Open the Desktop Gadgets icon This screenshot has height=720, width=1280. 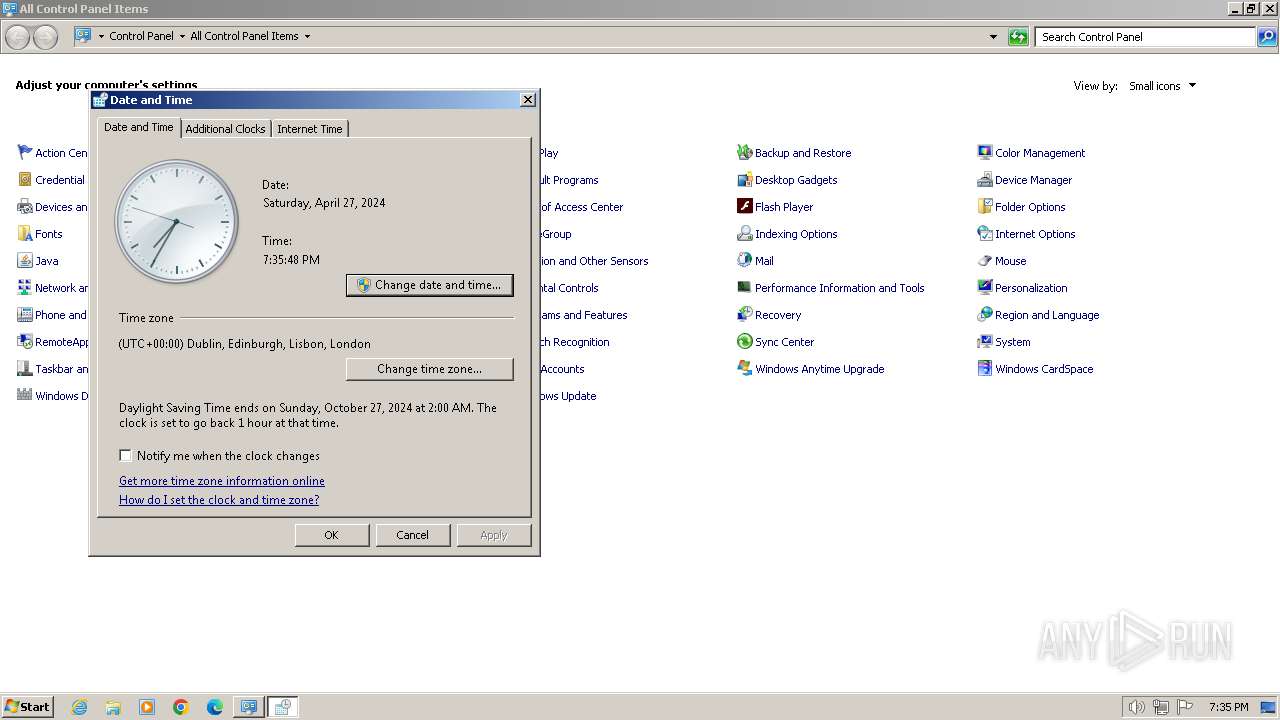(744, 180)
